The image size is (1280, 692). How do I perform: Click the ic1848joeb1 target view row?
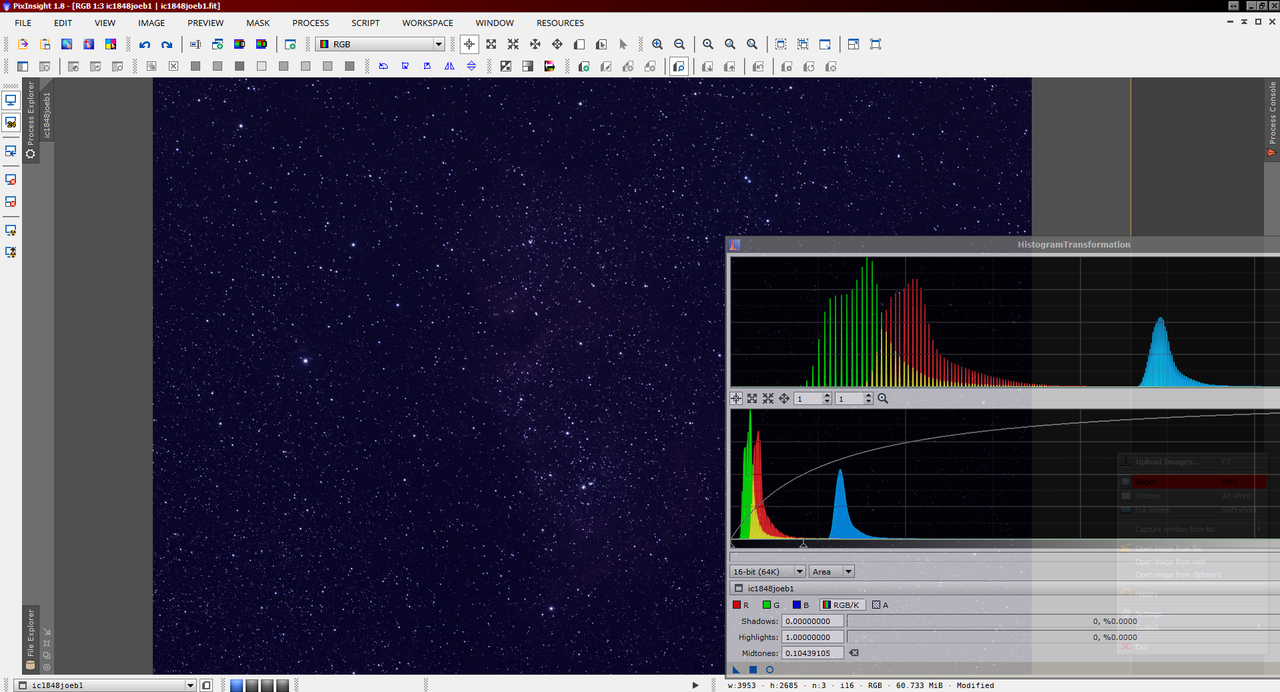pos(1004,588)
